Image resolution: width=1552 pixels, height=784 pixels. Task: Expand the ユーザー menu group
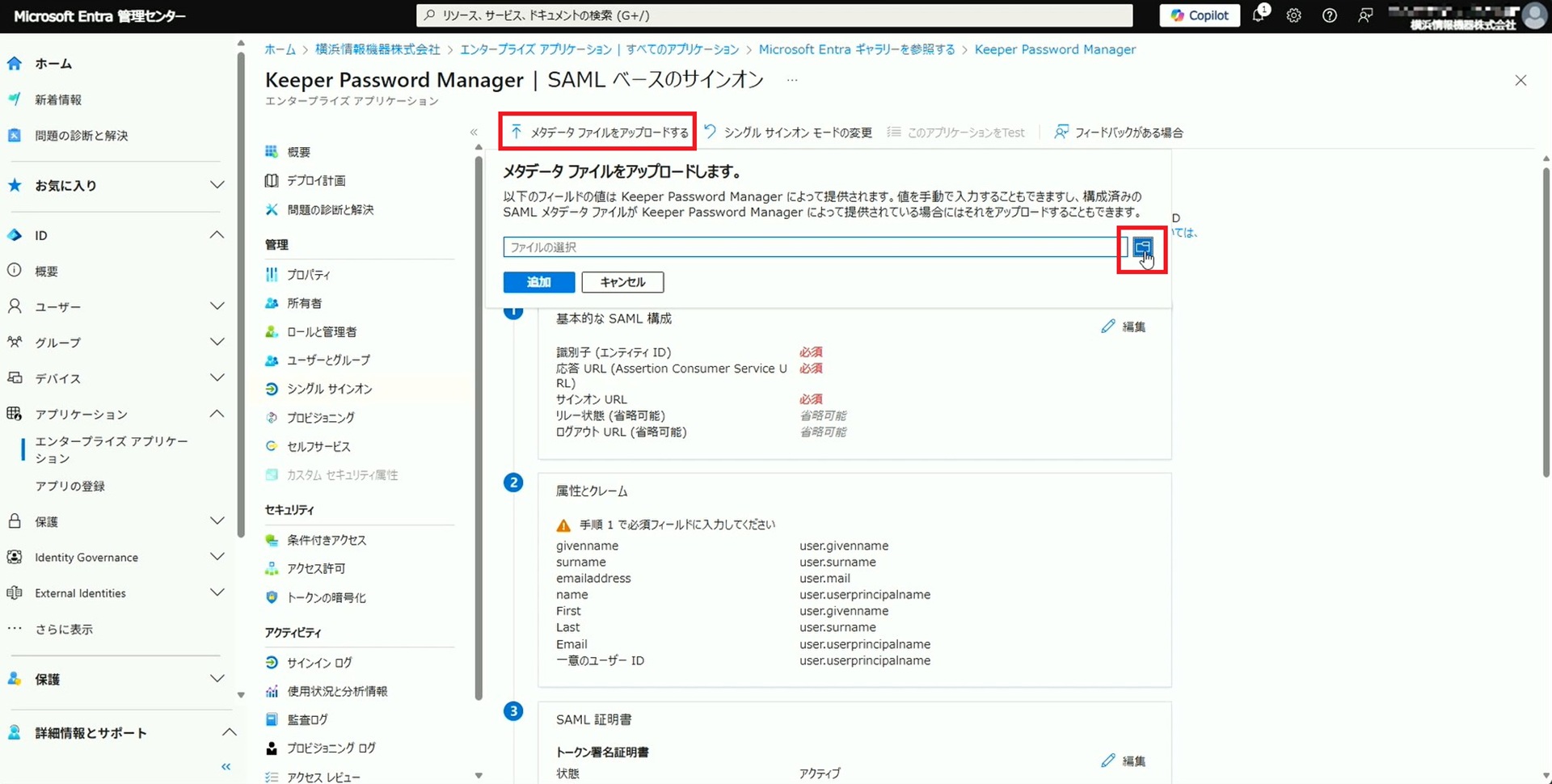click(x=217, y=306)
